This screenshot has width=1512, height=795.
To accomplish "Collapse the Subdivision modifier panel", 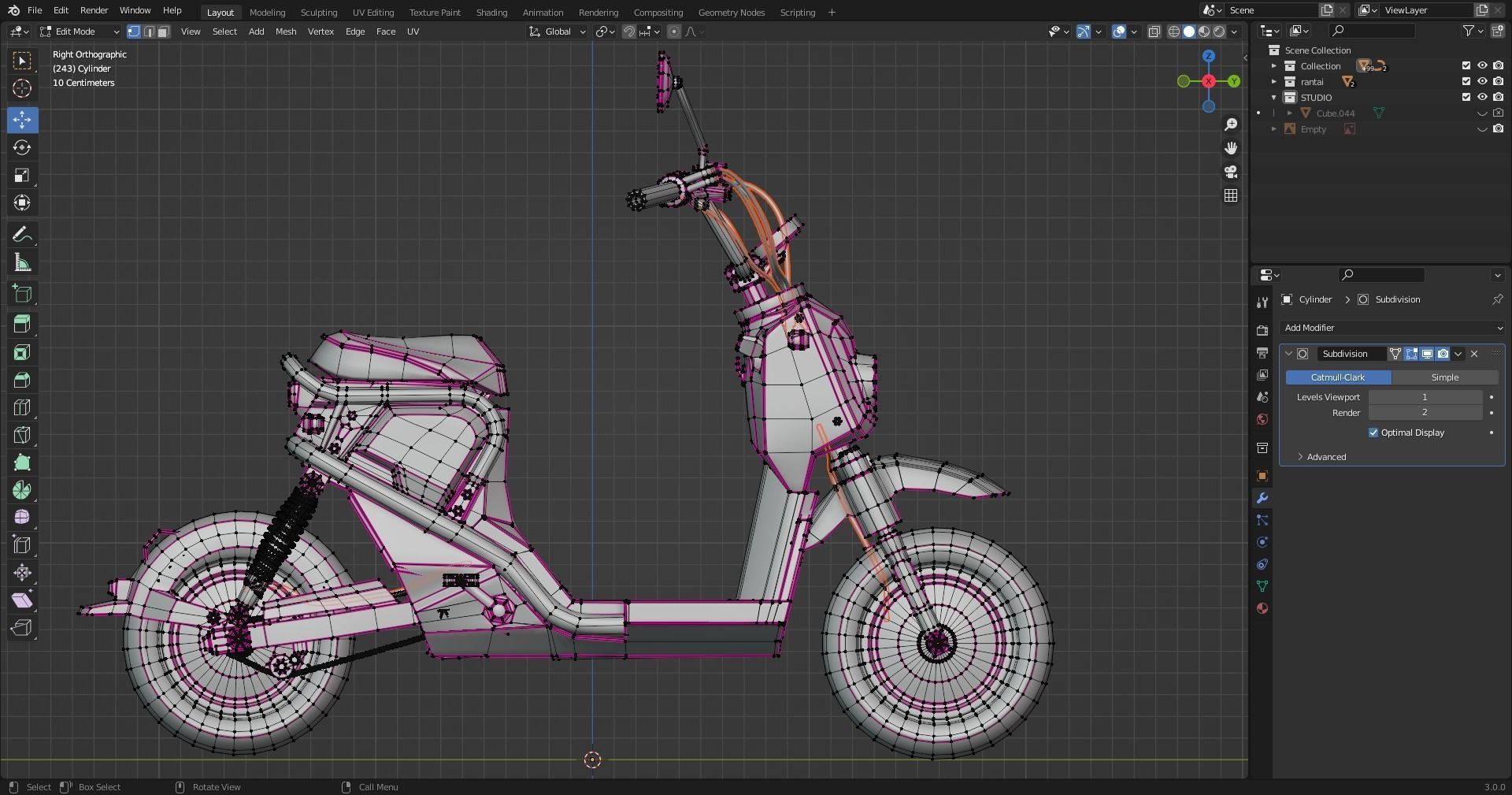I will coord(1289,354).
